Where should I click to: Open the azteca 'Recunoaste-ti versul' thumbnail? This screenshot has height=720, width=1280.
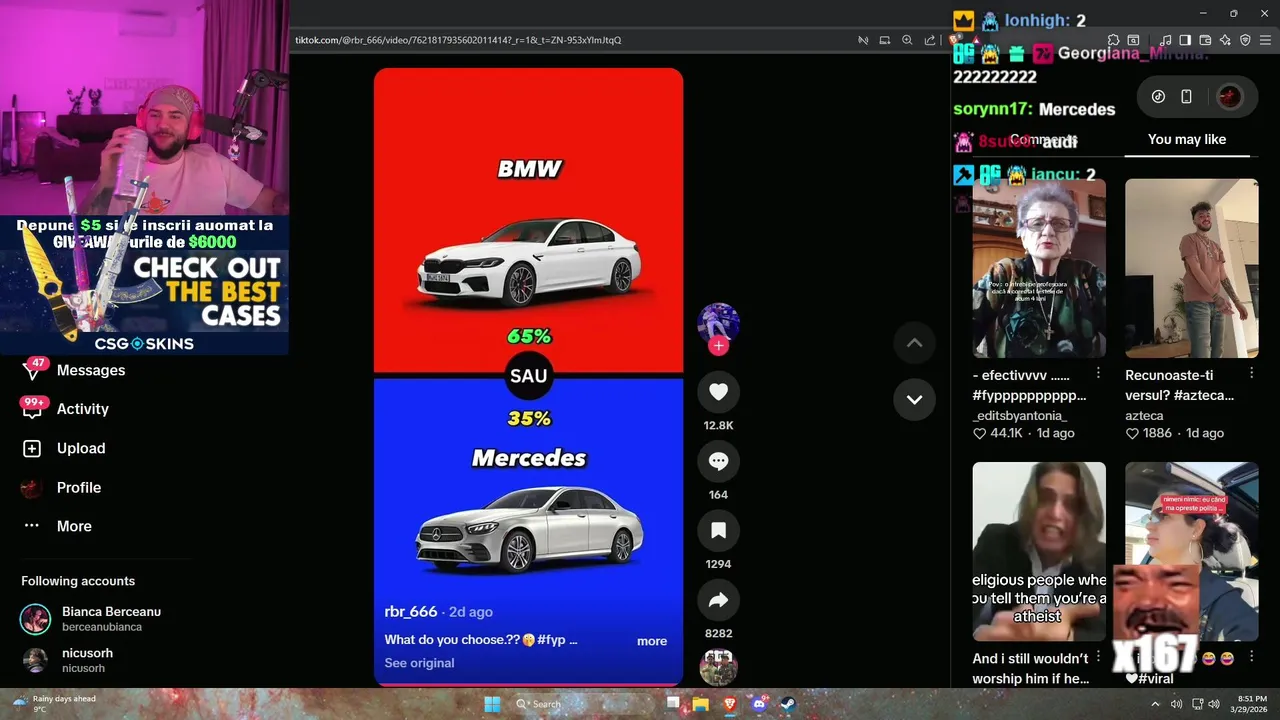(1191, 268)
